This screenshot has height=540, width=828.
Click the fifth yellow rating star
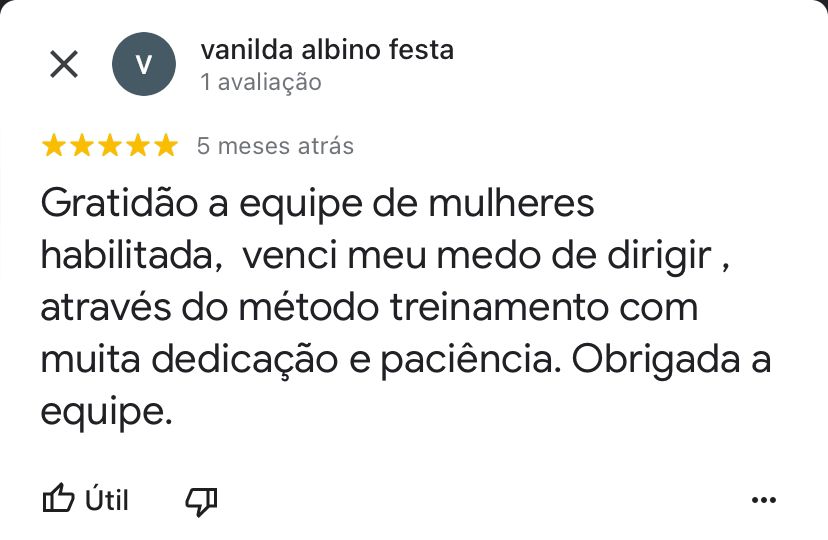pos(166,146)
